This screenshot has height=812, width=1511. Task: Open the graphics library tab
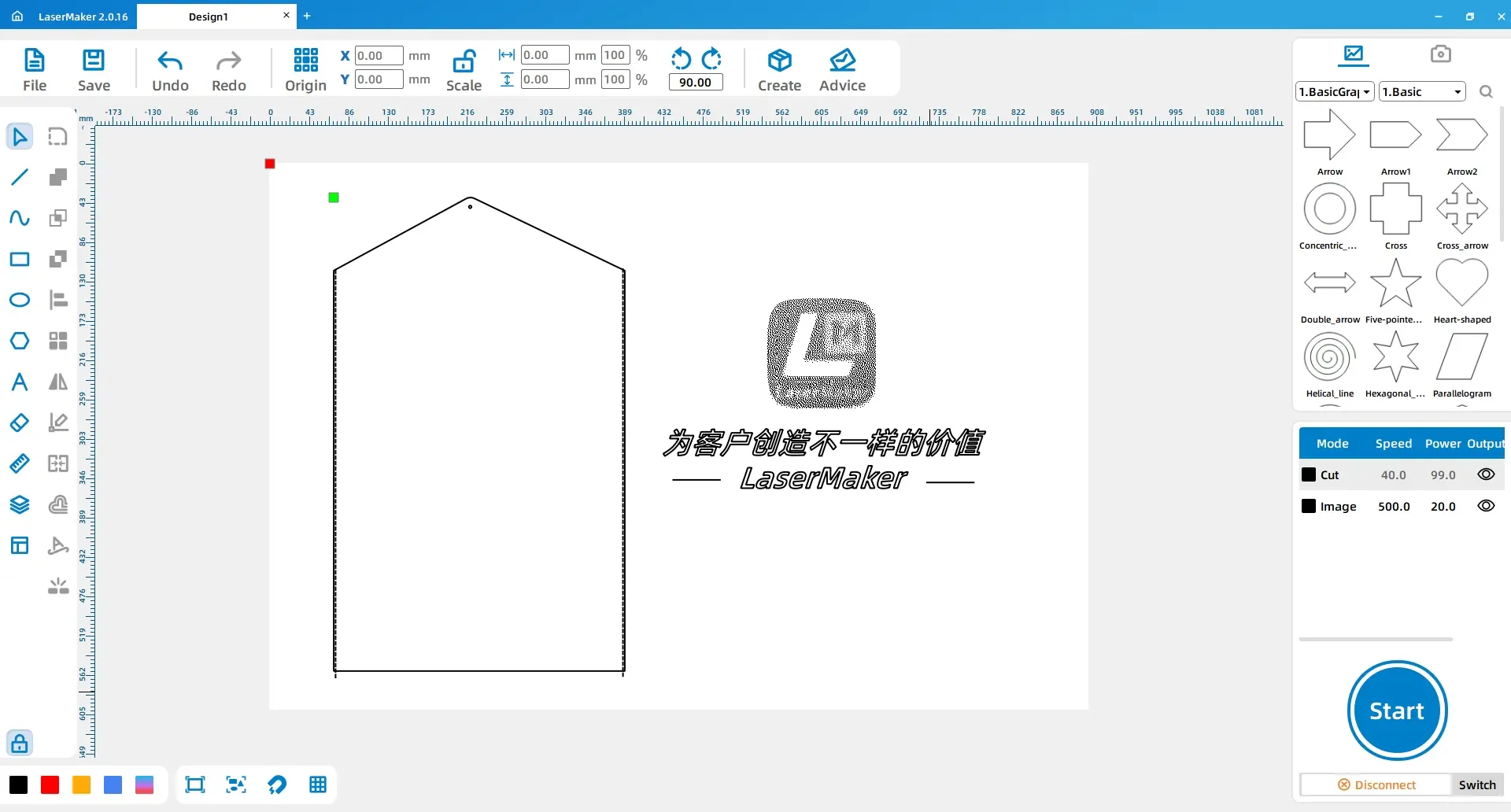click(x=1354, y=54)
